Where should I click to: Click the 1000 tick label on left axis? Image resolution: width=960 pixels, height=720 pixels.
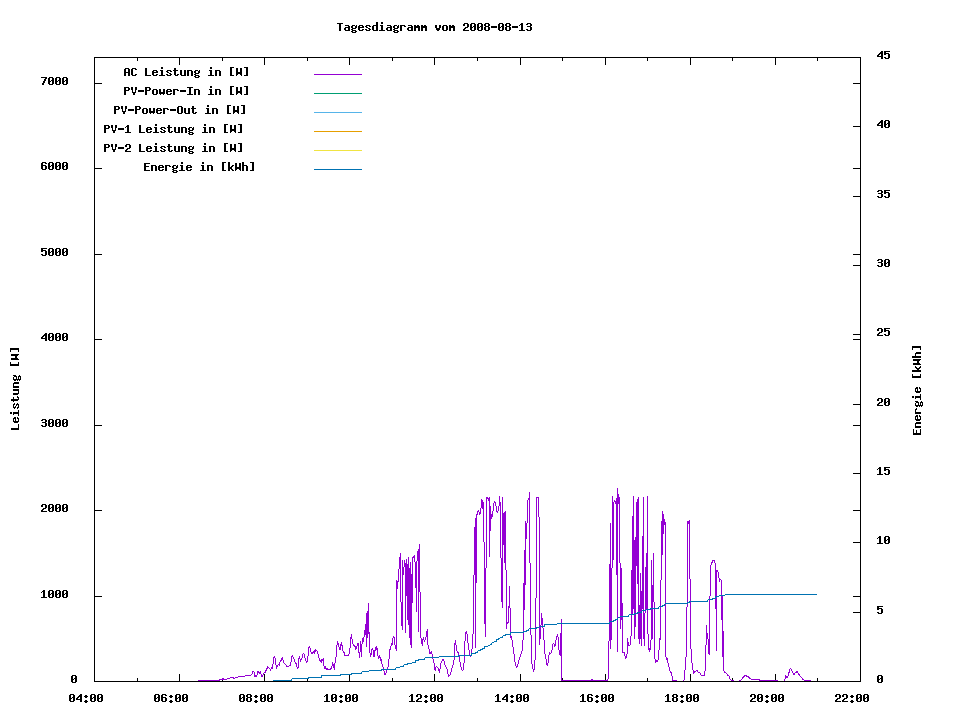[x=54, y=595]
